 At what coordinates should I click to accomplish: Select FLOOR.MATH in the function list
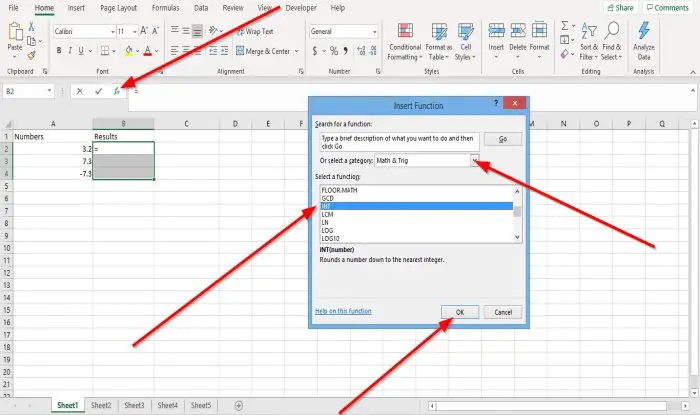pyautogui.click(x=417, y=190)
